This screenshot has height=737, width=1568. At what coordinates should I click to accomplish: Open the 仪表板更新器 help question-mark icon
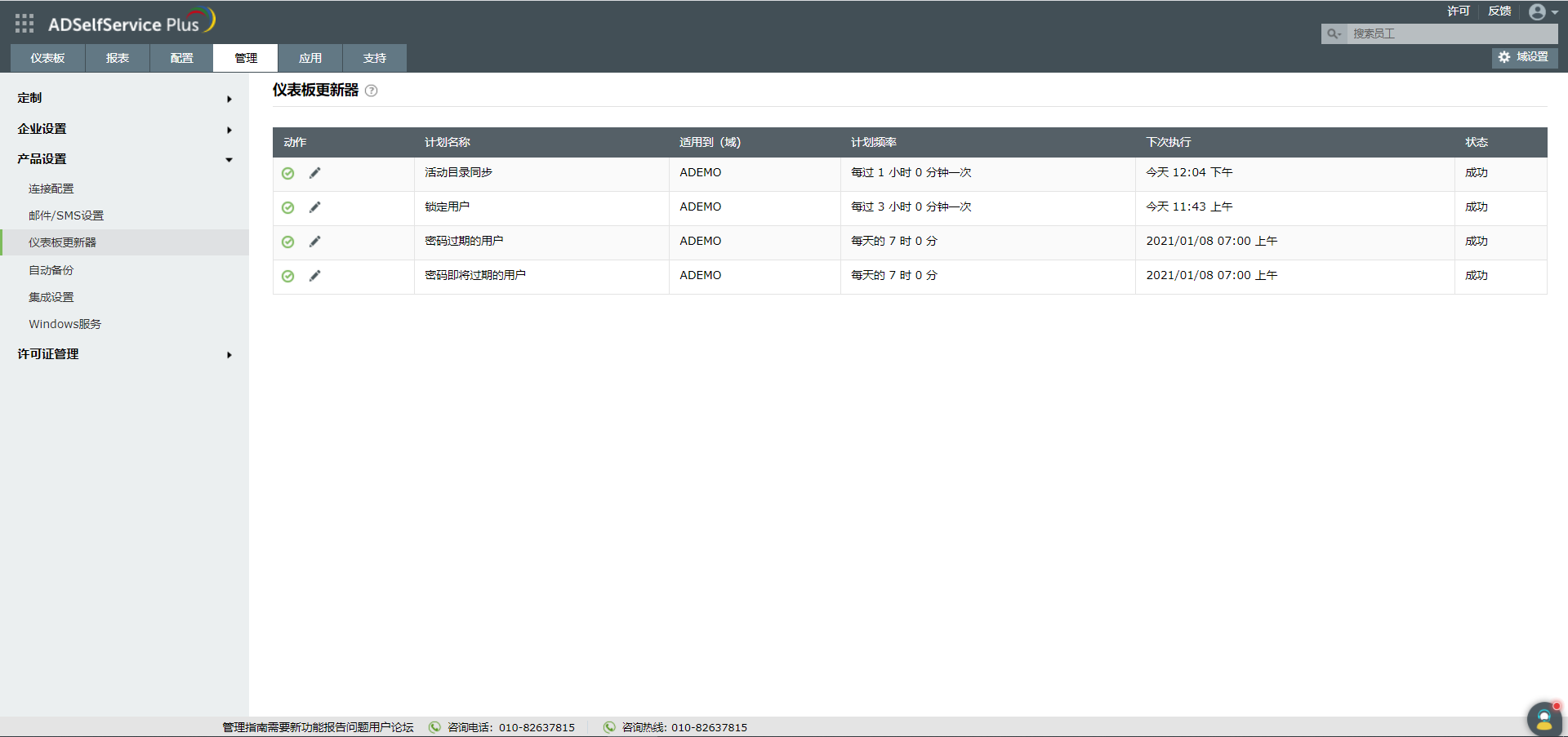tap(372, 91)
